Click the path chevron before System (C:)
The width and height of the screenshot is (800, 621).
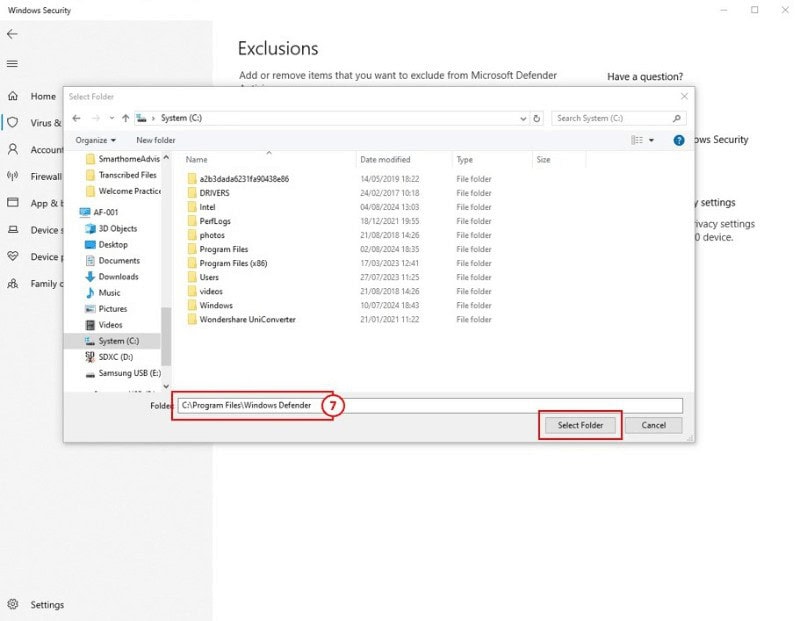[x=153, y=118]
